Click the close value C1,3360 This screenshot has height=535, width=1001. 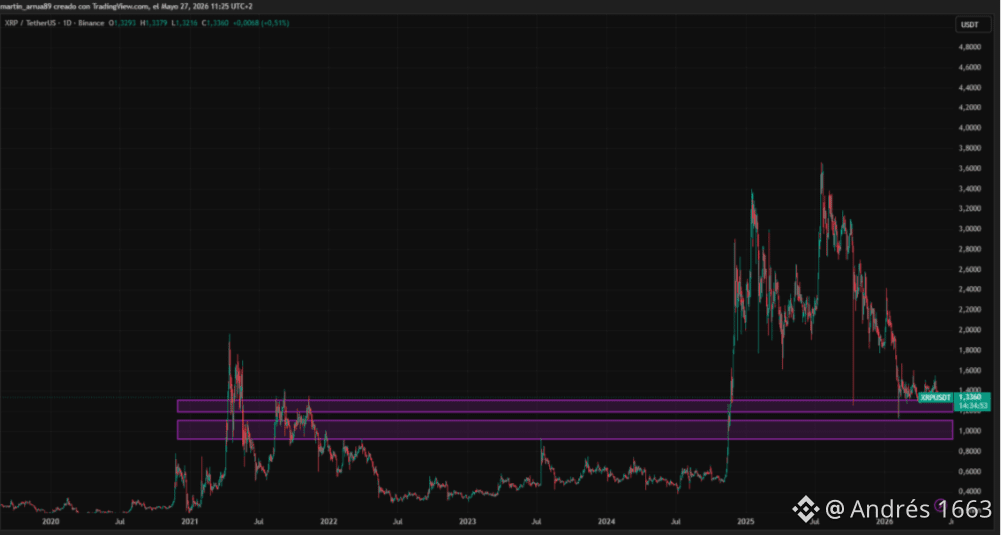pos(215,23)
